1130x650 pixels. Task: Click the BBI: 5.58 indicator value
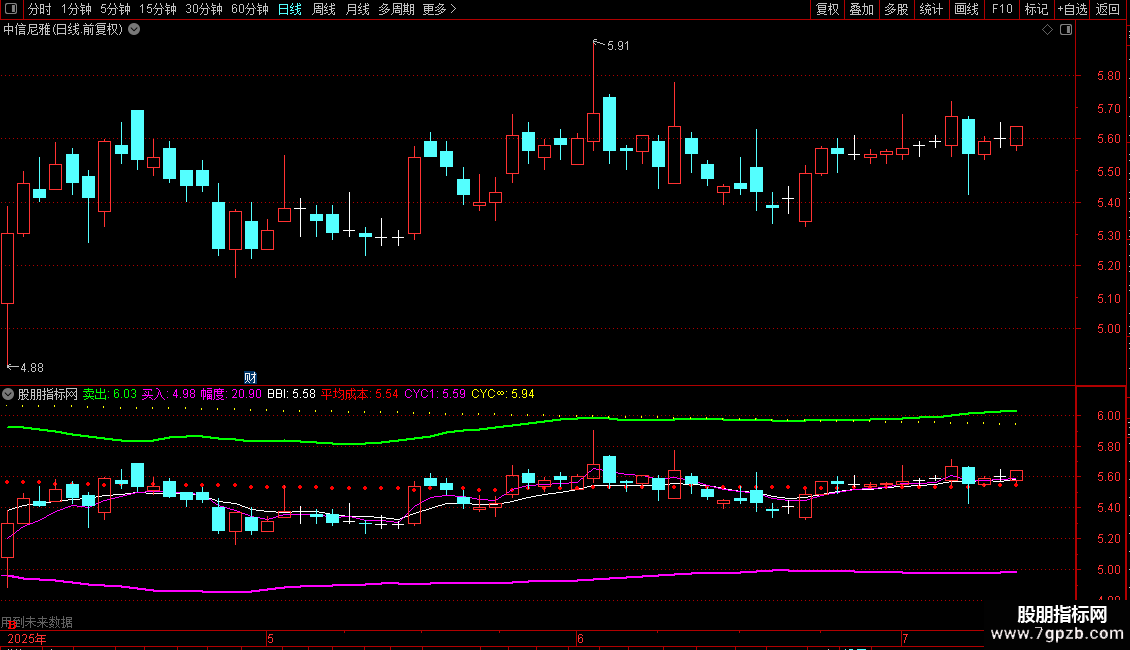291,394
